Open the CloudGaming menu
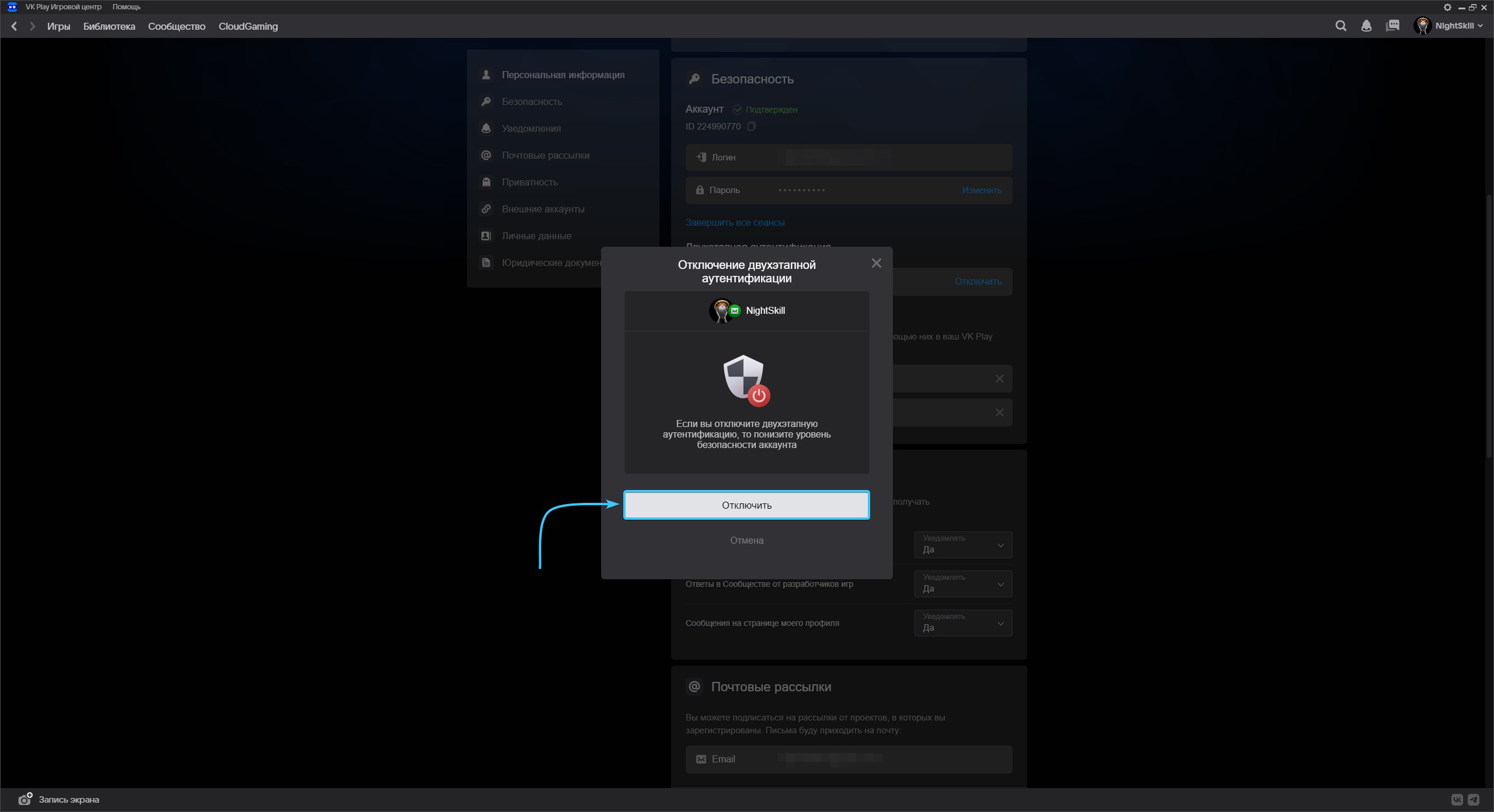This screenshot has height=812, width=1494. 248,26
